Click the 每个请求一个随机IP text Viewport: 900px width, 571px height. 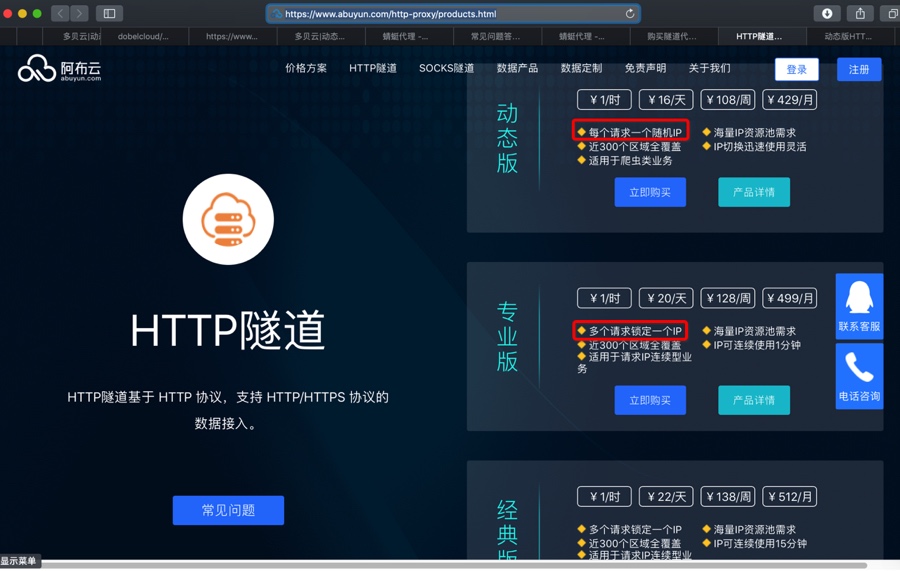(635, 133)
